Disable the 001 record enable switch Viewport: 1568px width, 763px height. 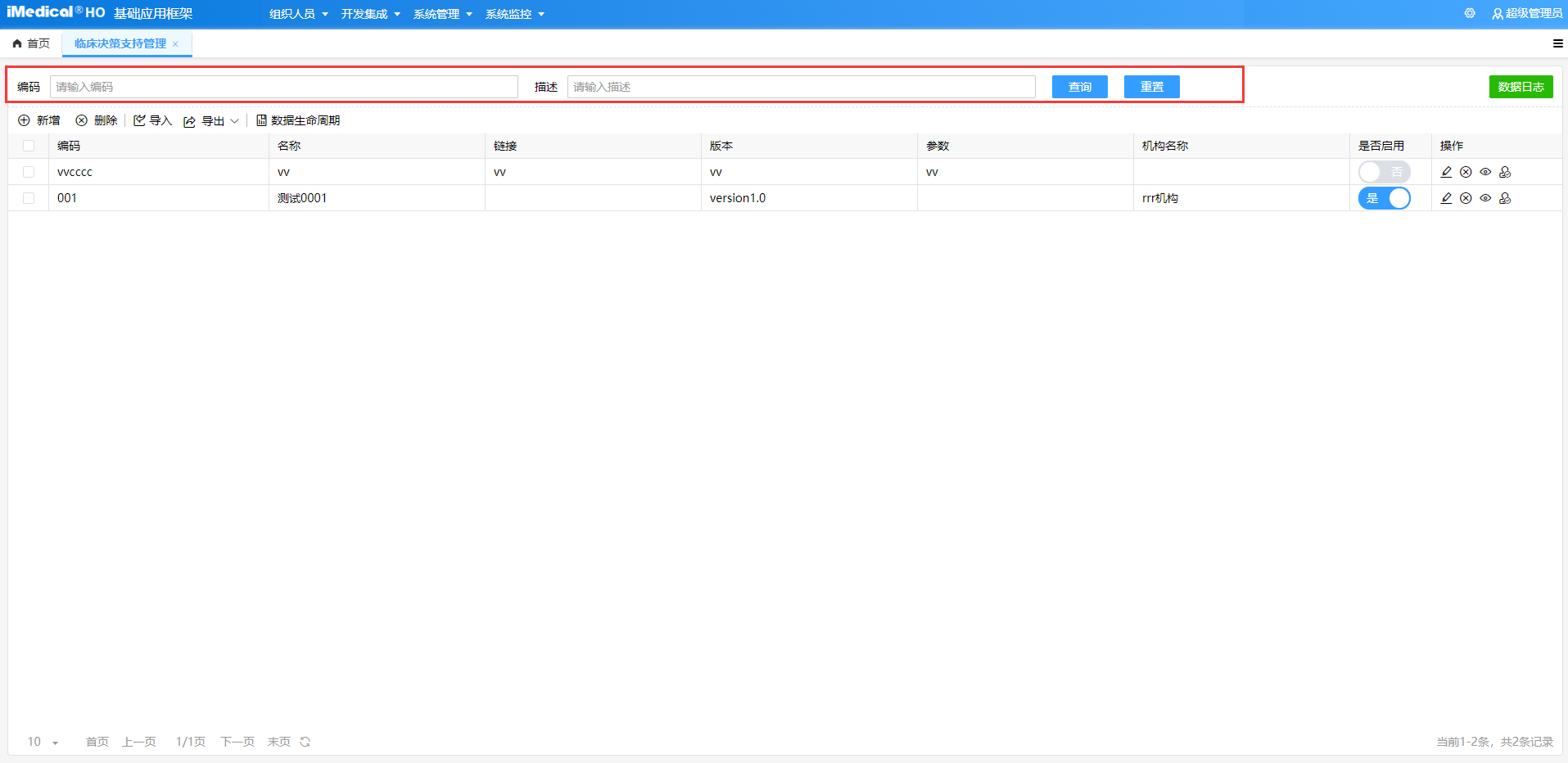(1385, 198)
